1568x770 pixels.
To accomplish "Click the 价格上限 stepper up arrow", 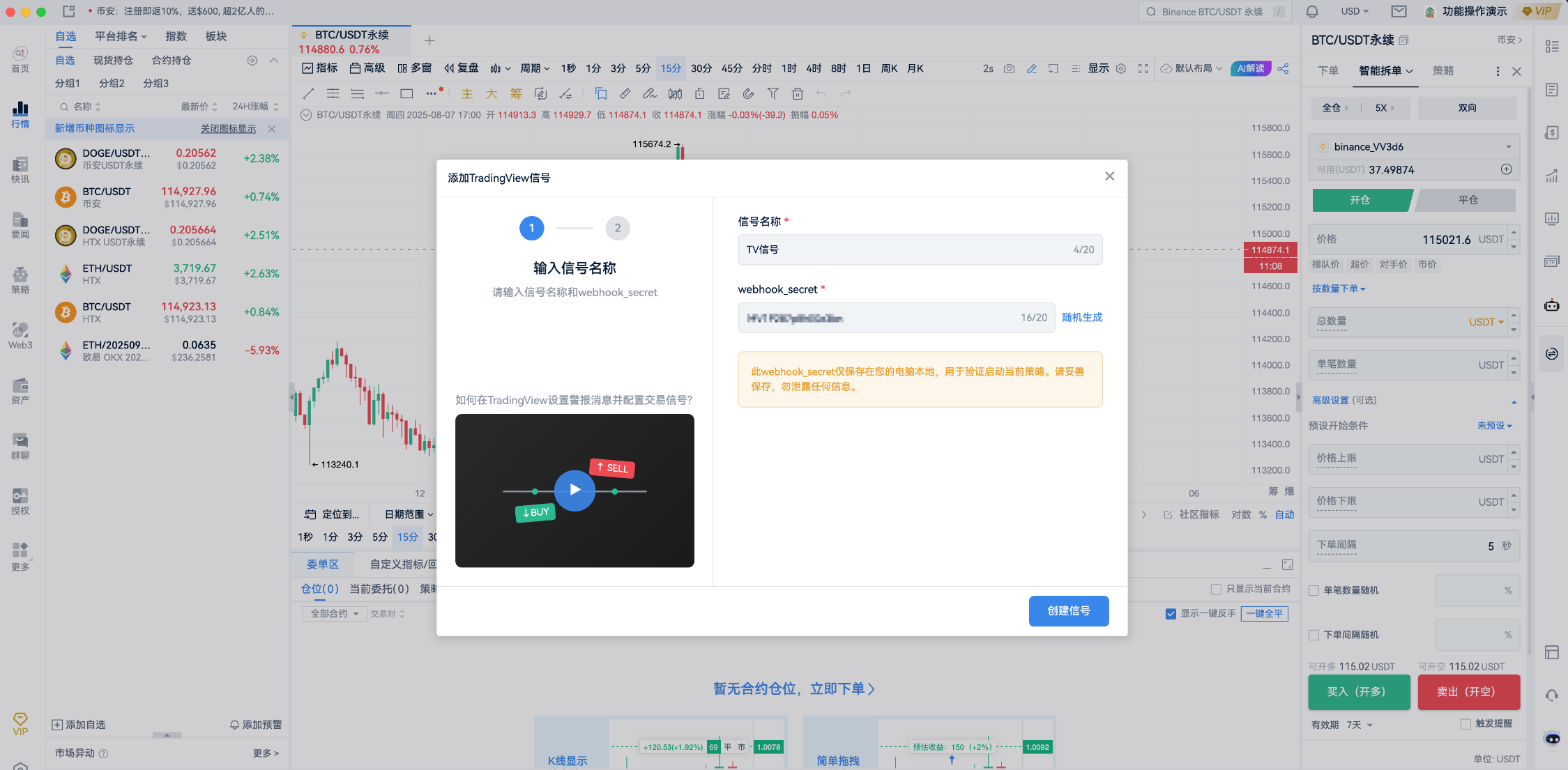I will tap(1514, 452).
